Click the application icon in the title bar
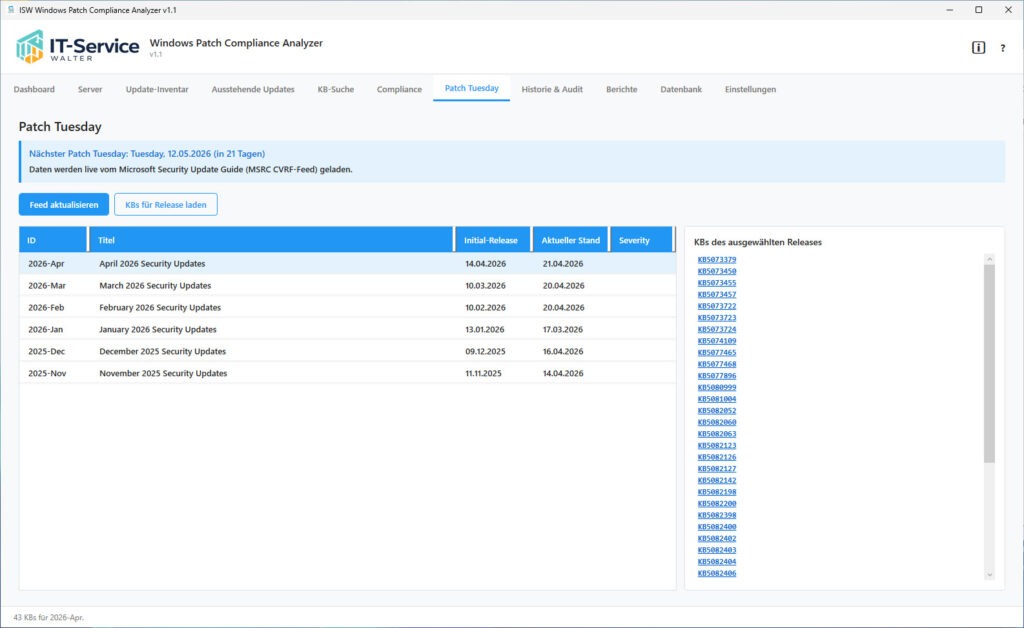 click(12, 9)
